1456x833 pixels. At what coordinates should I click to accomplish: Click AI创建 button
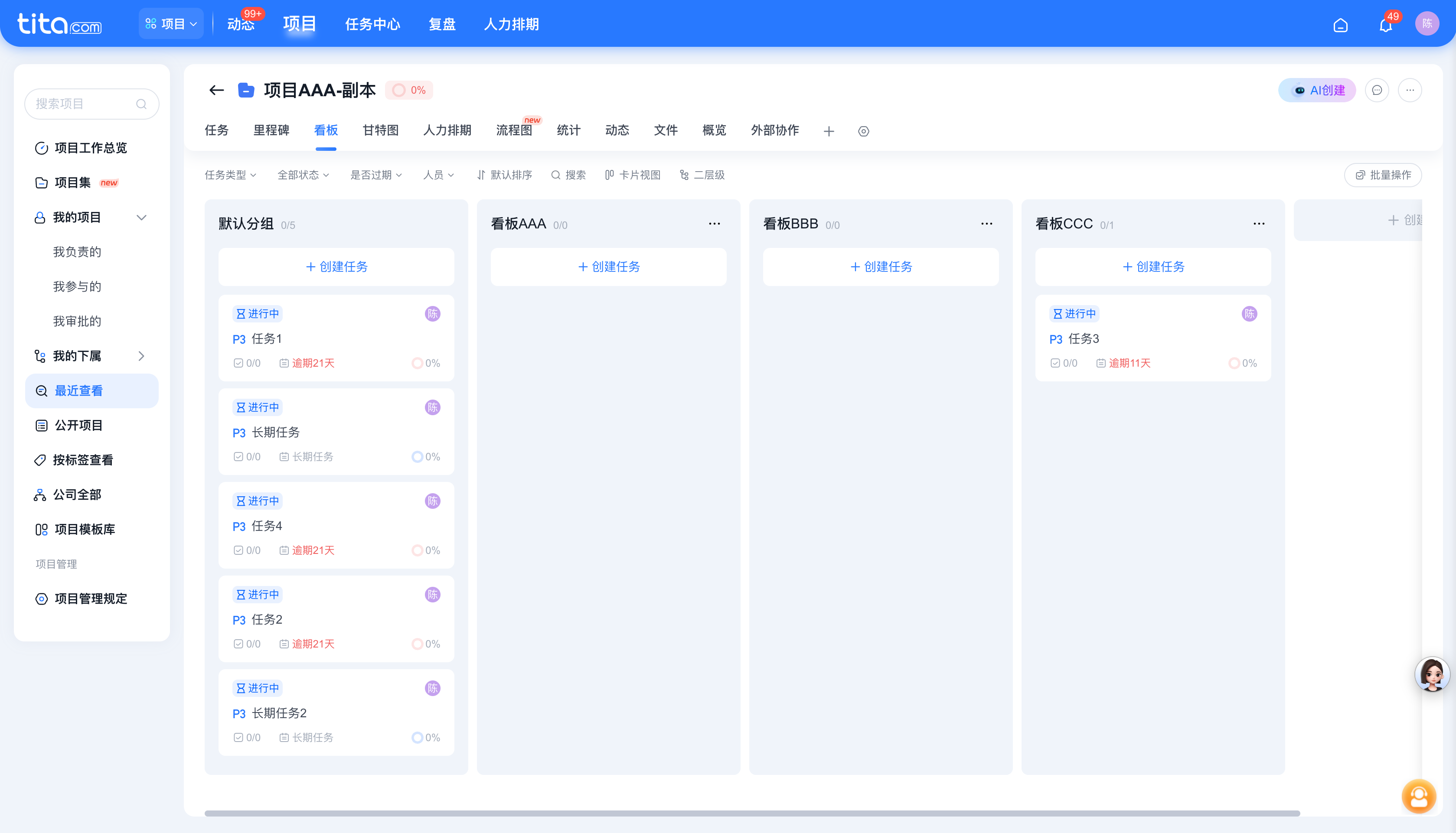(x=1317, y=90)
